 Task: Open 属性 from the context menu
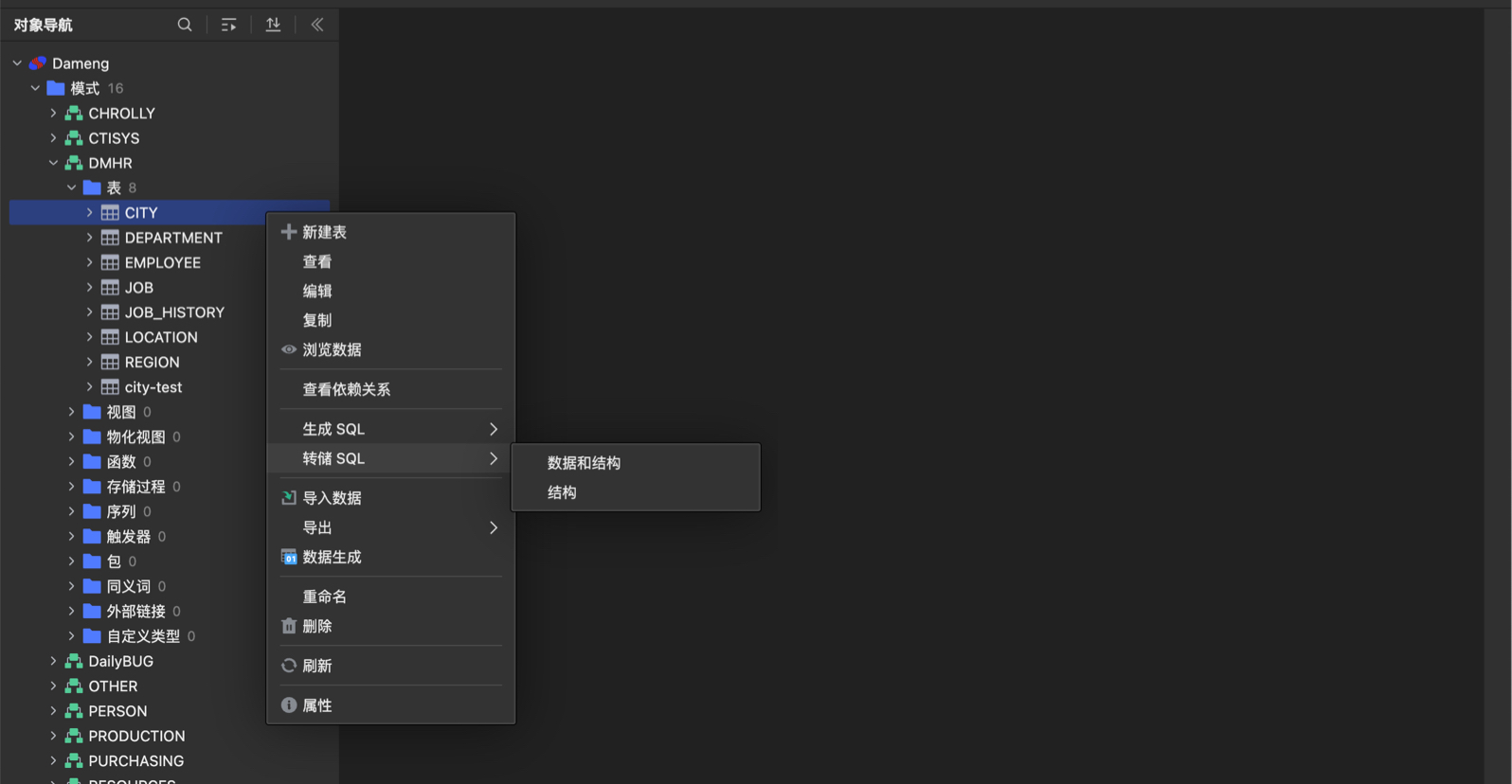pos(316,705)
